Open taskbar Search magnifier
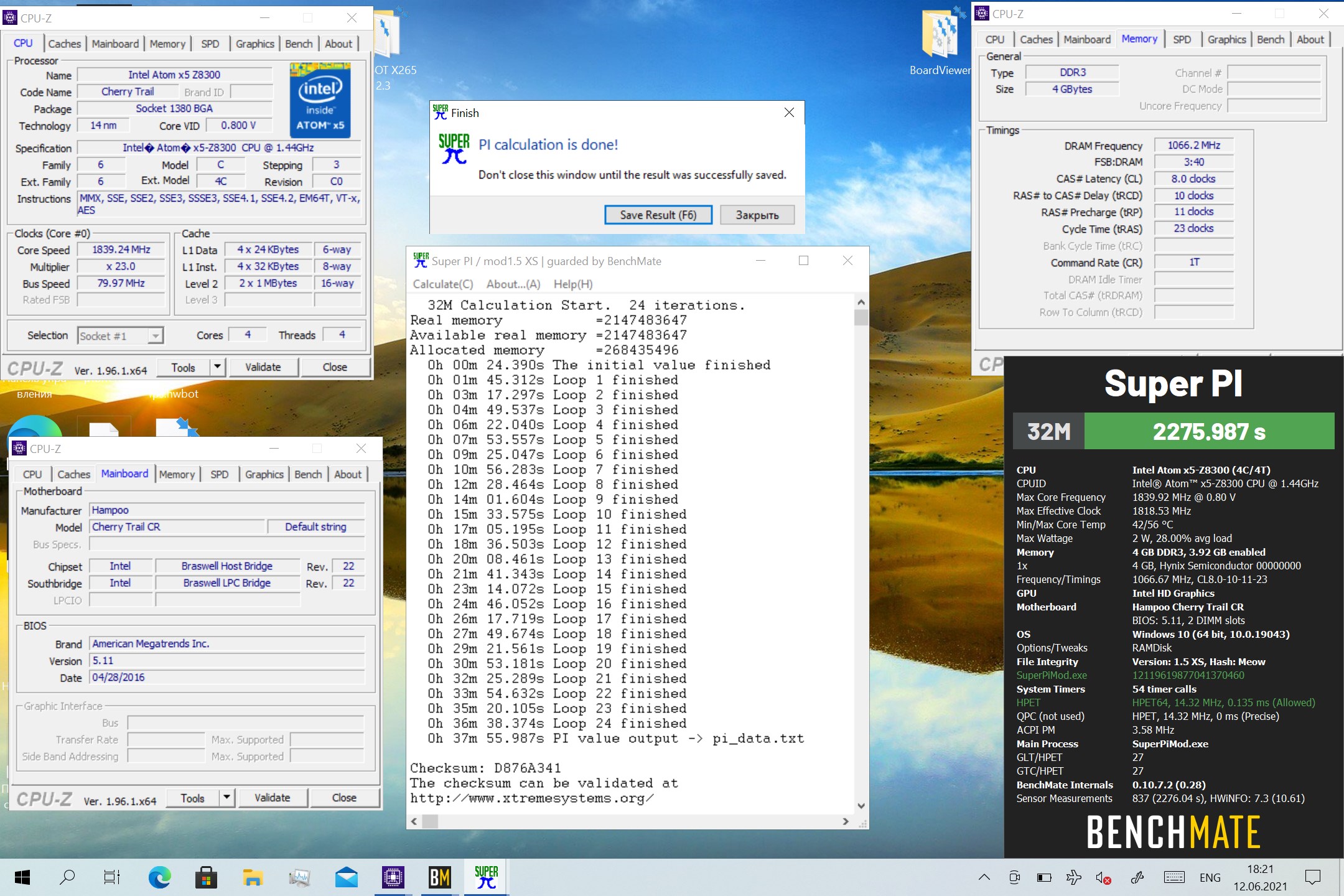Image resolution: width=1344 pixels, height=896 pixels. (x=67, y=877)
